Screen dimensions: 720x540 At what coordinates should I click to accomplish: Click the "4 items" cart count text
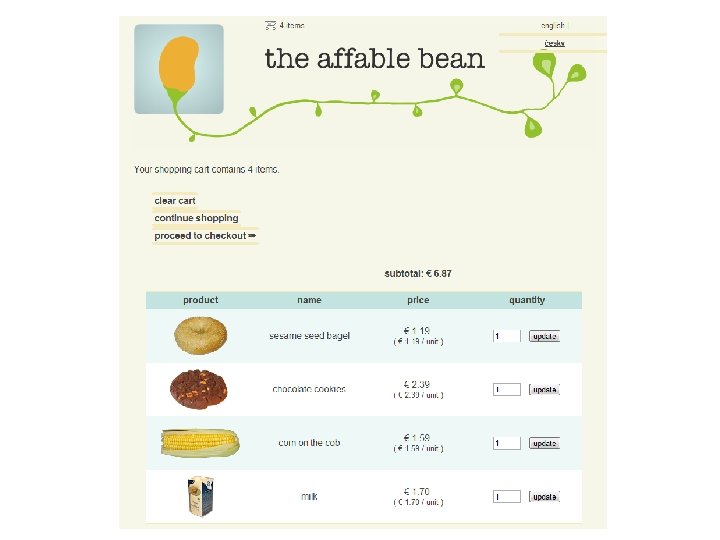[292, 25]
